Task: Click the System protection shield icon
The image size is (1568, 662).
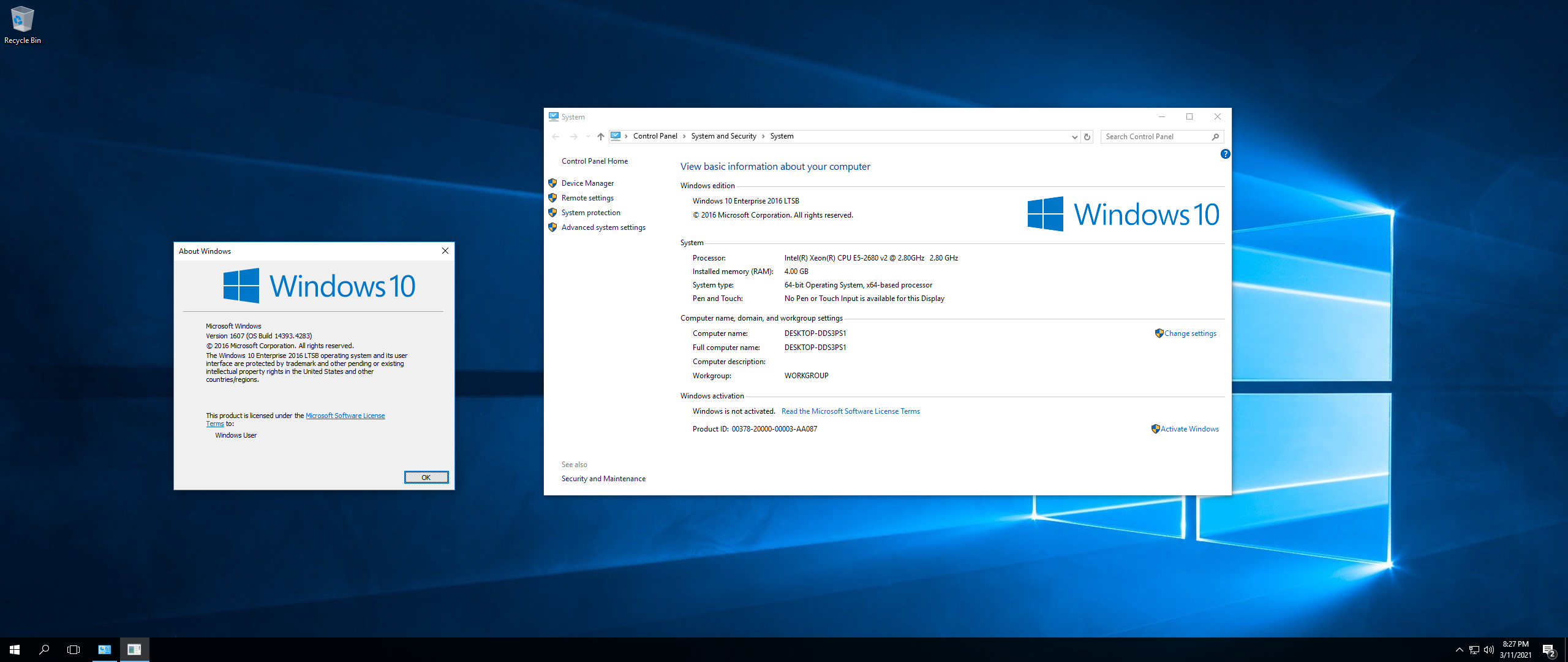Action: tap(552, 213)
